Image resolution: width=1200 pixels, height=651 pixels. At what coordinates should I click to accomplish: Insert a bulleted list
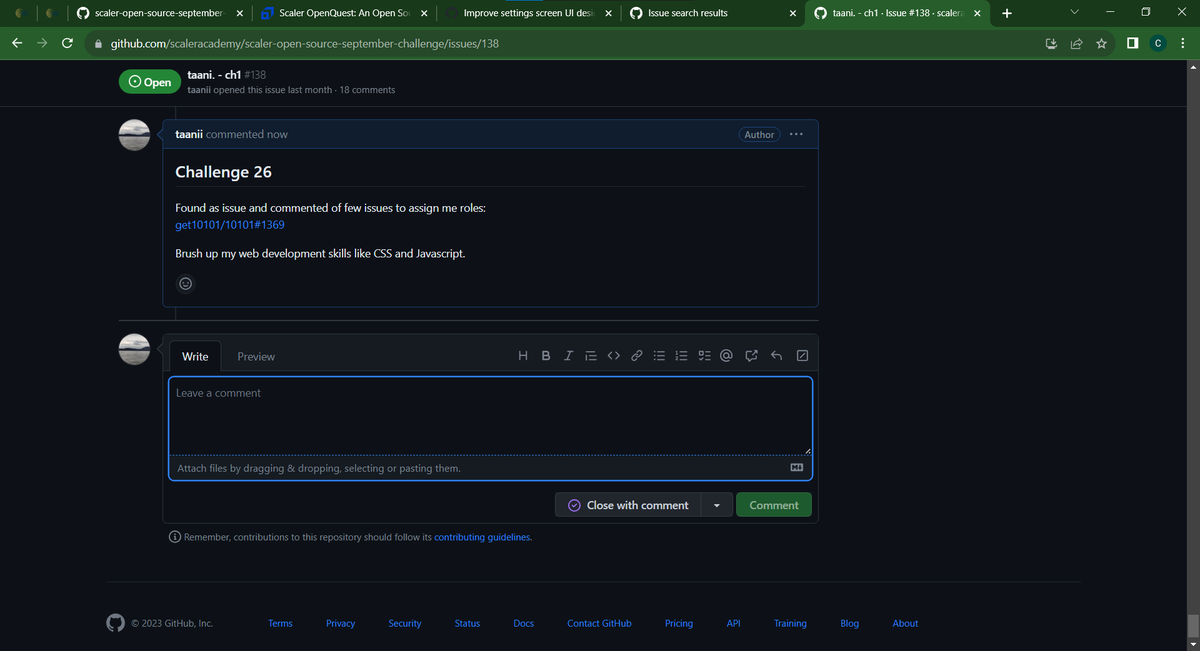[659, 356]
